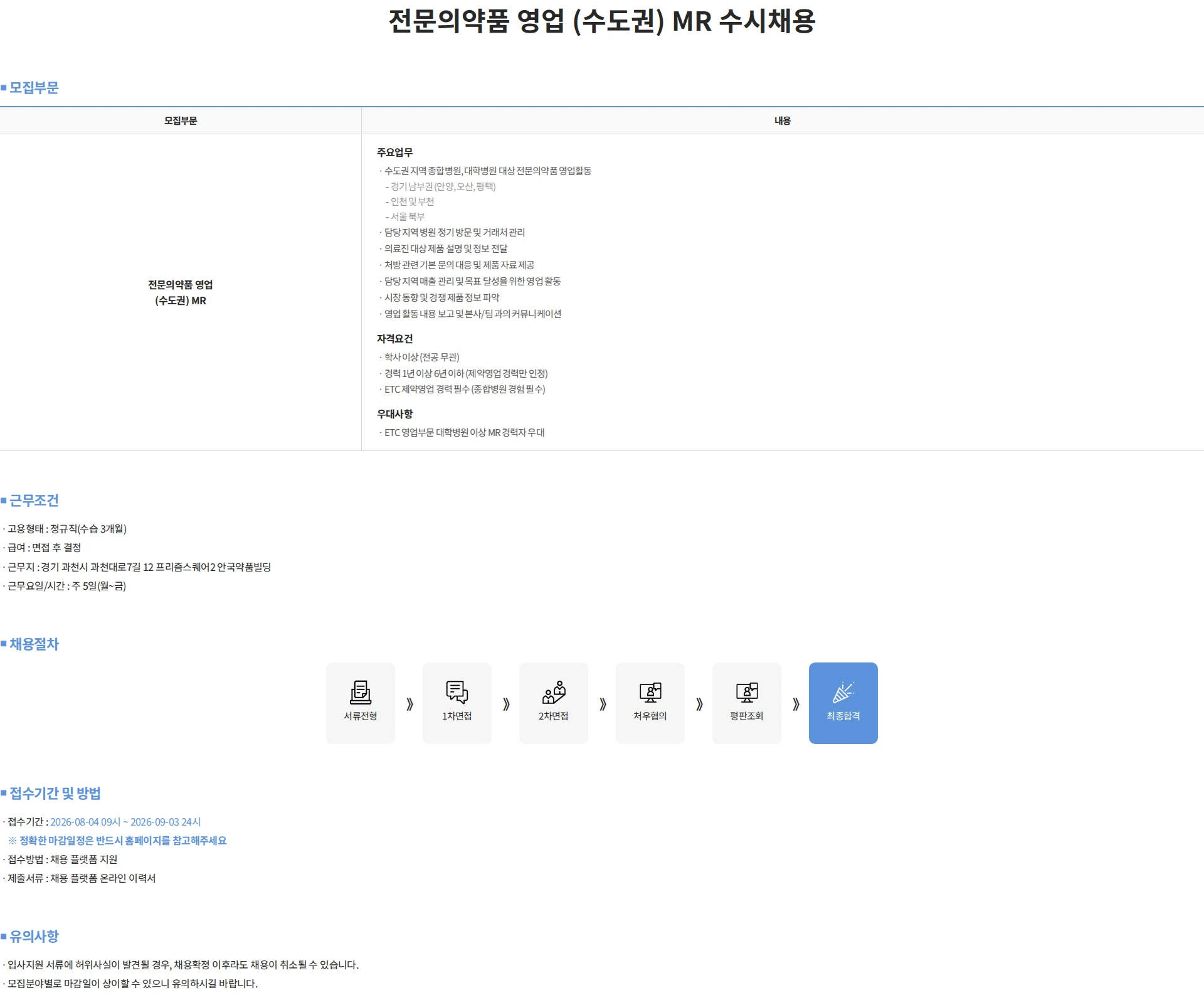Click the arrow between 처우협의 and 평판조회
This screenshot has width=1204, height=1005.
pos(699,704)
